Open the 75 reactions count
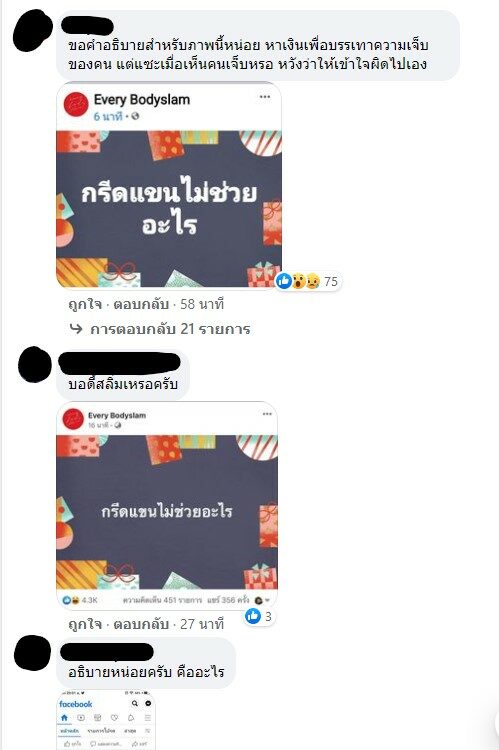Viewport: 499px width, 750px height. (308, 281)
